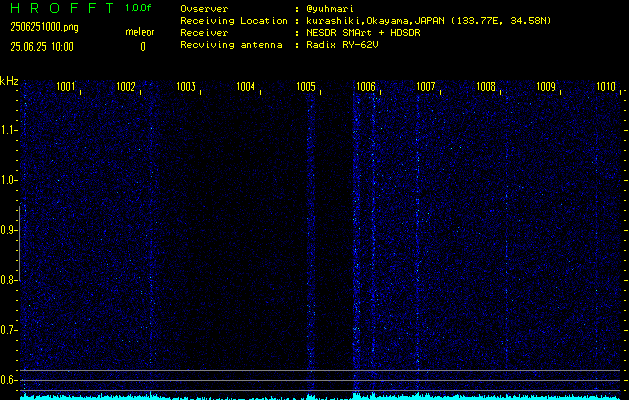Click the meteor count value 0
Screen dimensions: 629x400
click(x=143, y=47)
